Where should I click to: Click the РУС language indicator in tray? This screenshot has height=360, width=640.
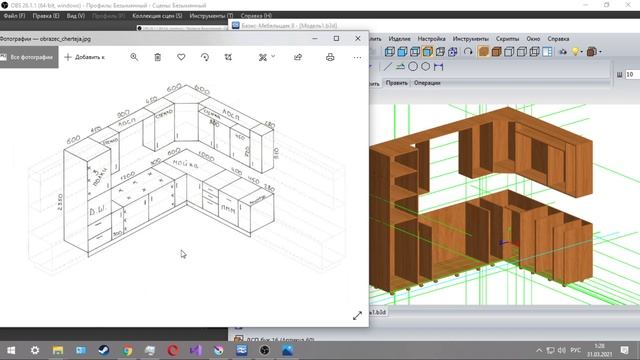(576, 350)
